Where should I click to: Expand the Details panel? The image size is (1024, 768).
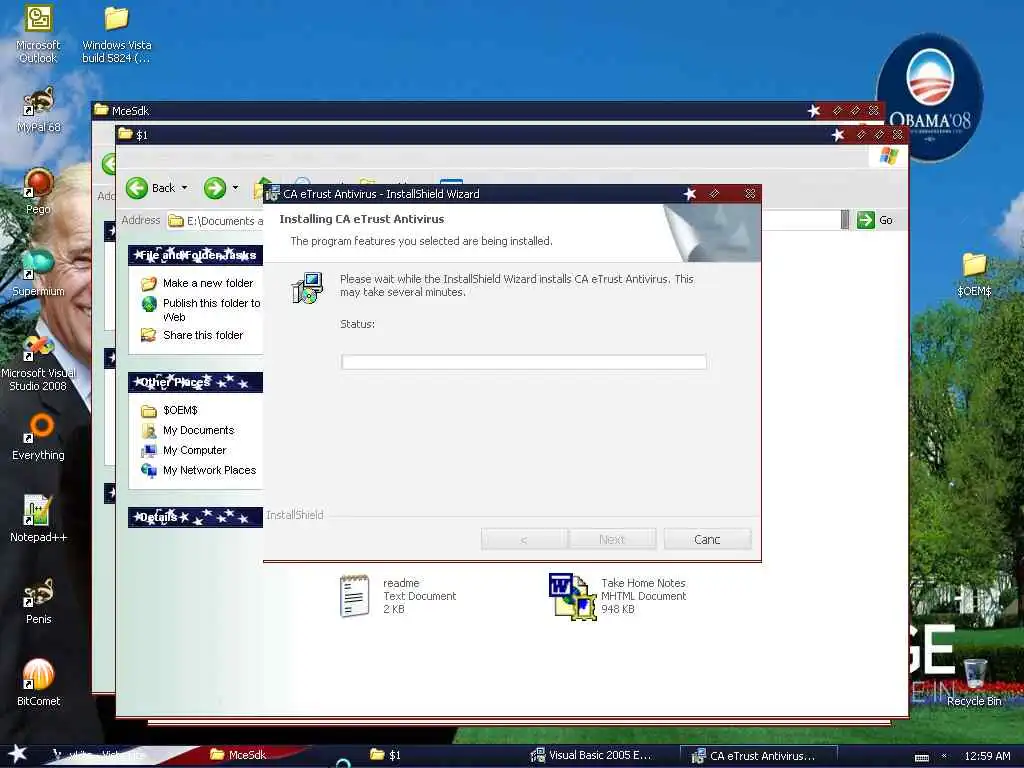(x=195, y=517)
